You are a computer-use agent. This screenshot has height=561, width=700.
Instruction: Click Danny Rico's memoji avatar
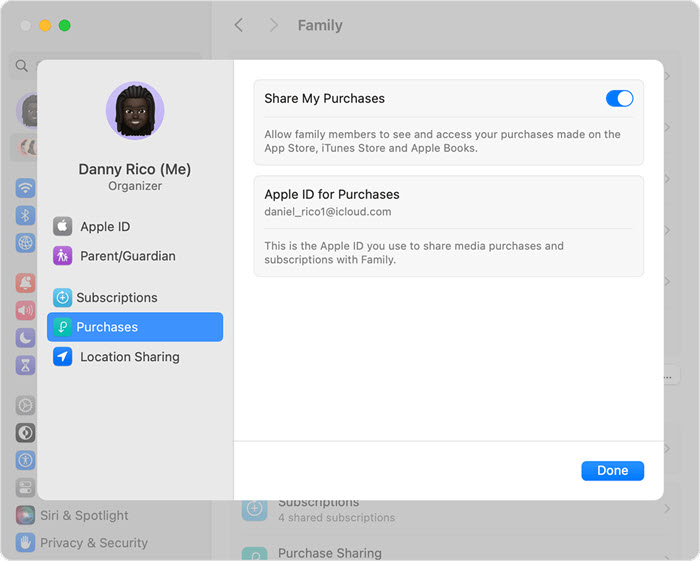pyautogui.click(x=135, y=110)
